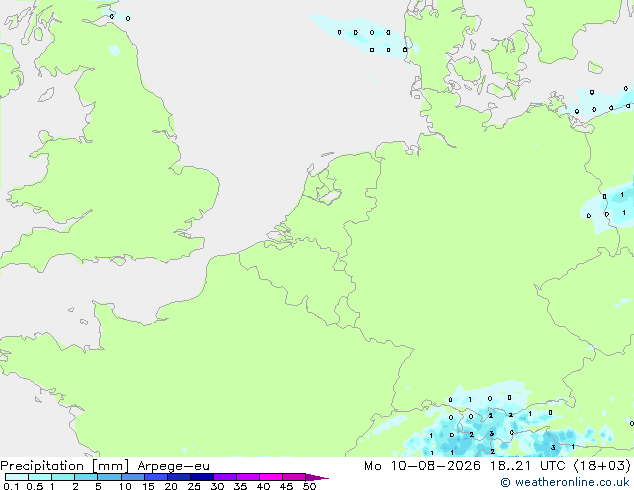Viewport: 634px width, 490px height.
Task: Click the 20–25 mm dark blue legend swatch
Action: tap(179, 477)
